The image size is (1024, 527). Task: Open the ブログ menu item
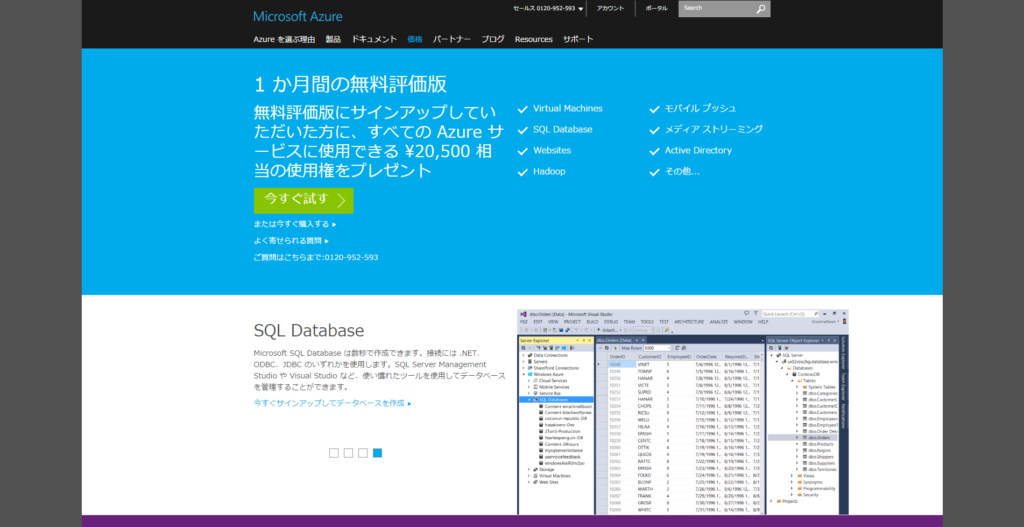point(493,39)
